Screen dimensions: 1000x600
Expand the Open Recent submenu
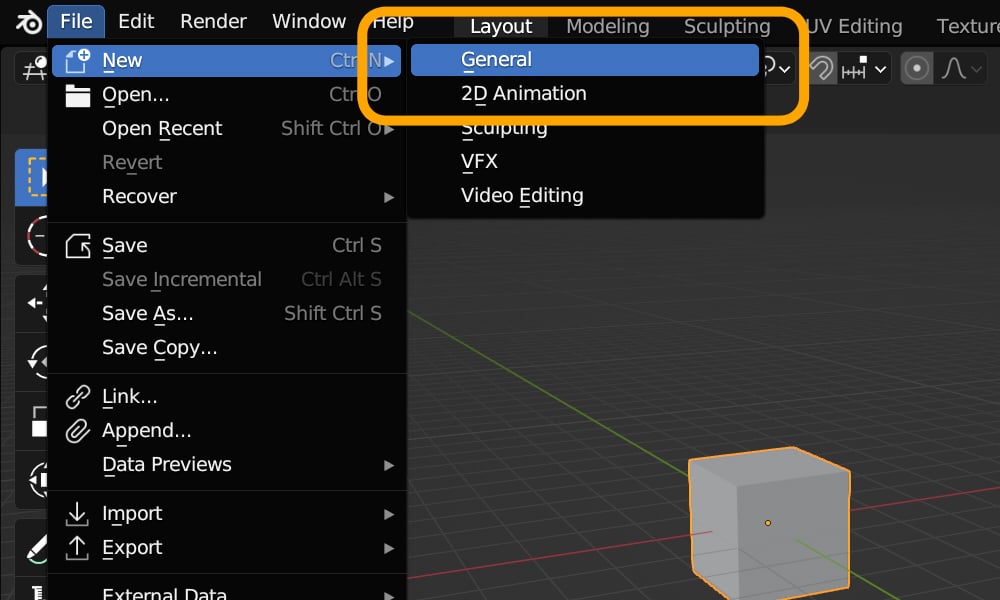(226, 128)
